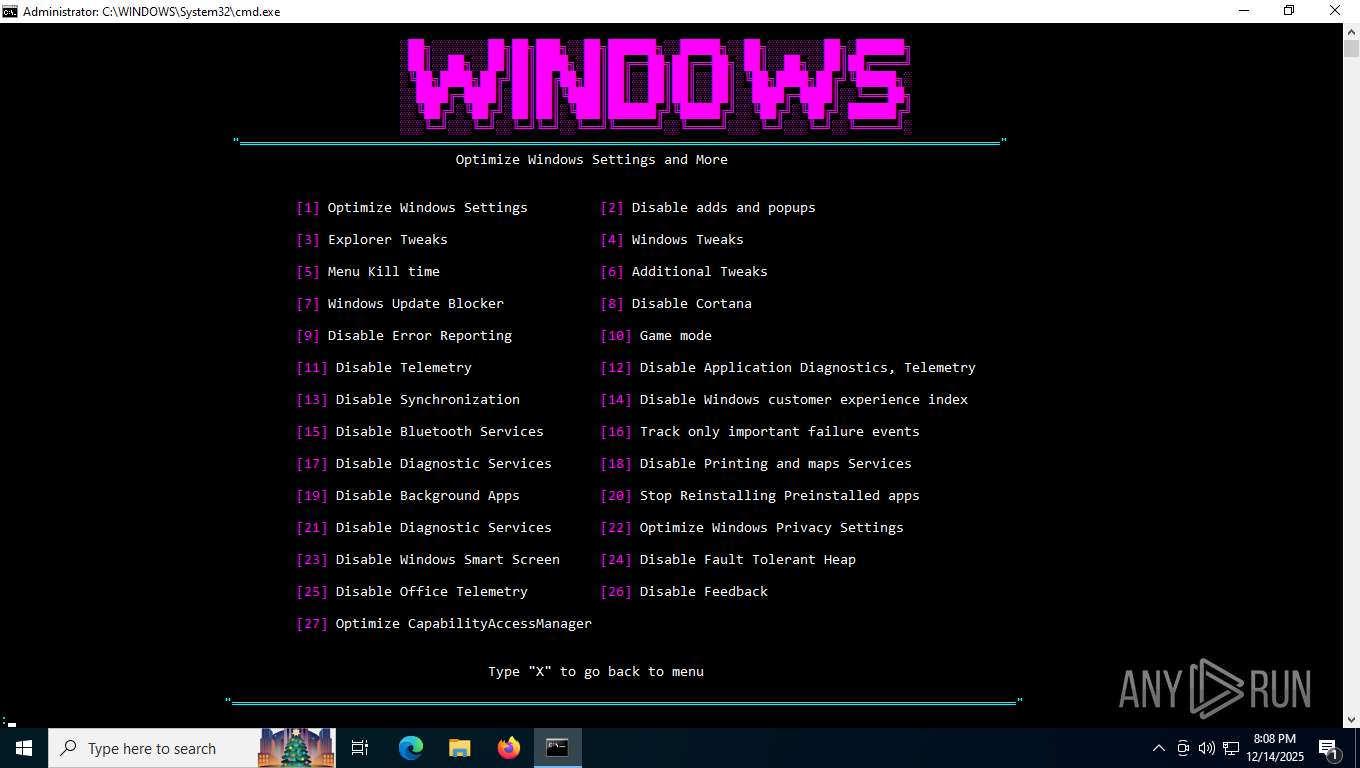Show hidden system tray icons
The height and width of the screenshot is (768, 1360).
tap(1159, 748)
